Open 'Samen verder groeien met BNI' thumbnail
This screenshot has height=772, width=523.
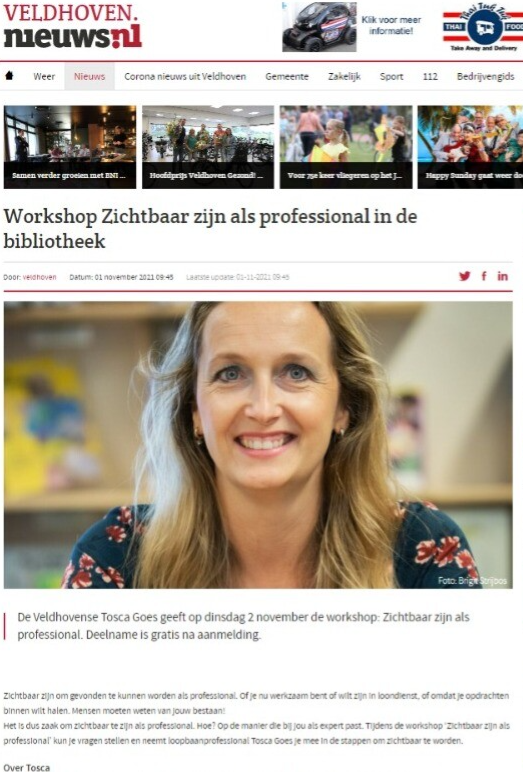70,147
